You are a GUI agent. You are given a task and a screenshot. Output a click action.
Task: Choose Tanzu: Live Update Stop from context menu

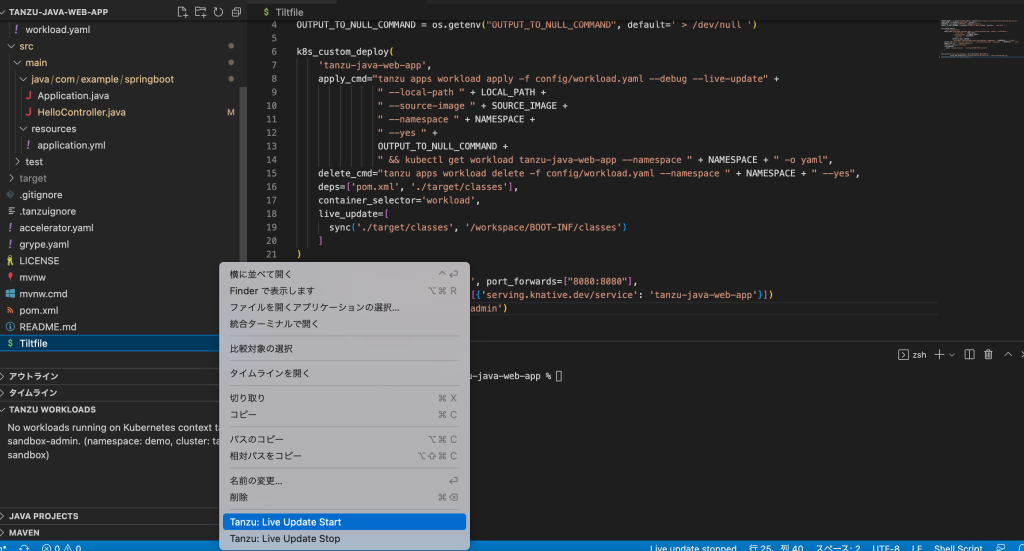(x=284, y=539)
